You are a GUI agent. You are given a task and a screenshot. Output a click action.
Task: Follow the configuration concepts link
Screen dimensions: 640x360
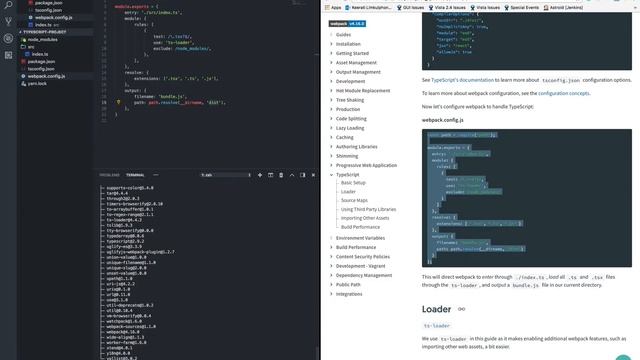coord(563,93)
